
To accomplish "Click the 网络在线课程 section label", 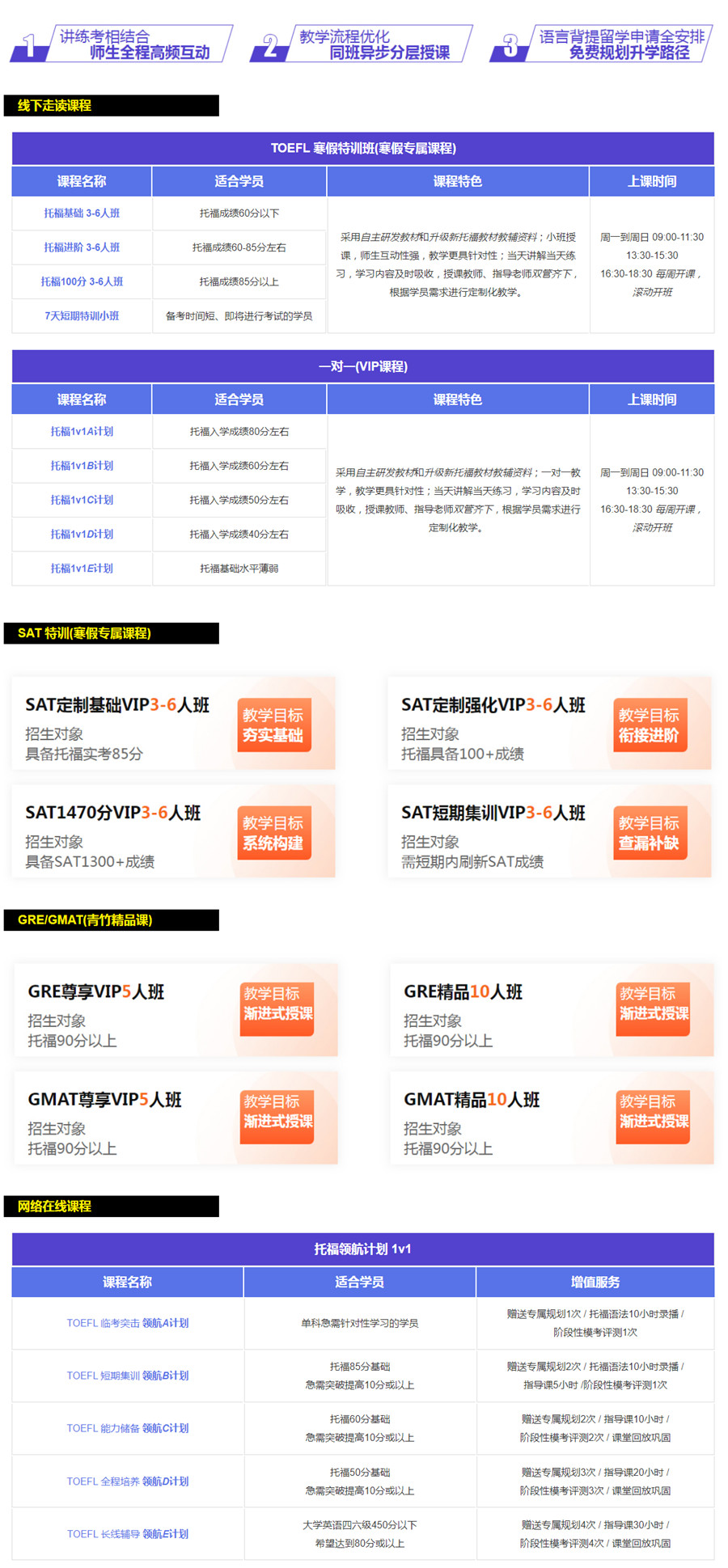I will tap(54, 1207).
